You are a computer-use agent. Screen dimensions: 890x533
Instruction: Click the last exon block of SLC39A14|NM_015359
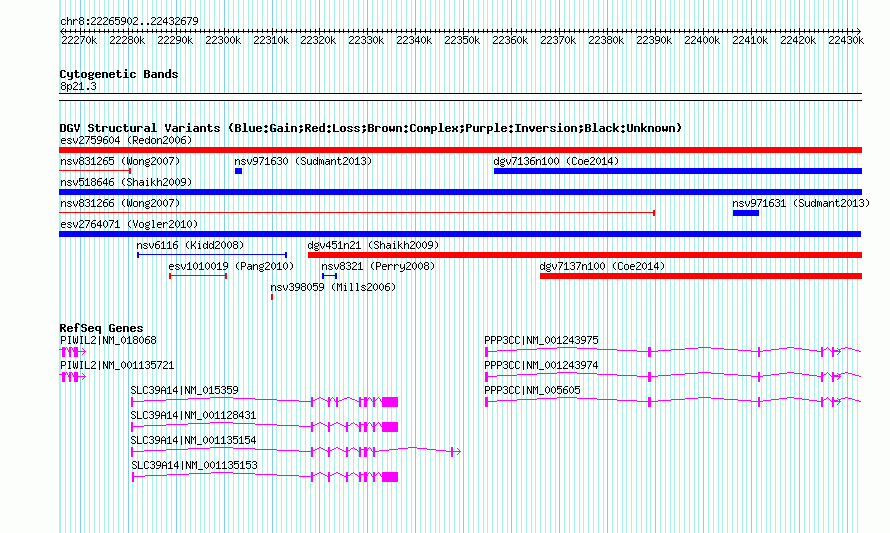(x=390, y=402)
